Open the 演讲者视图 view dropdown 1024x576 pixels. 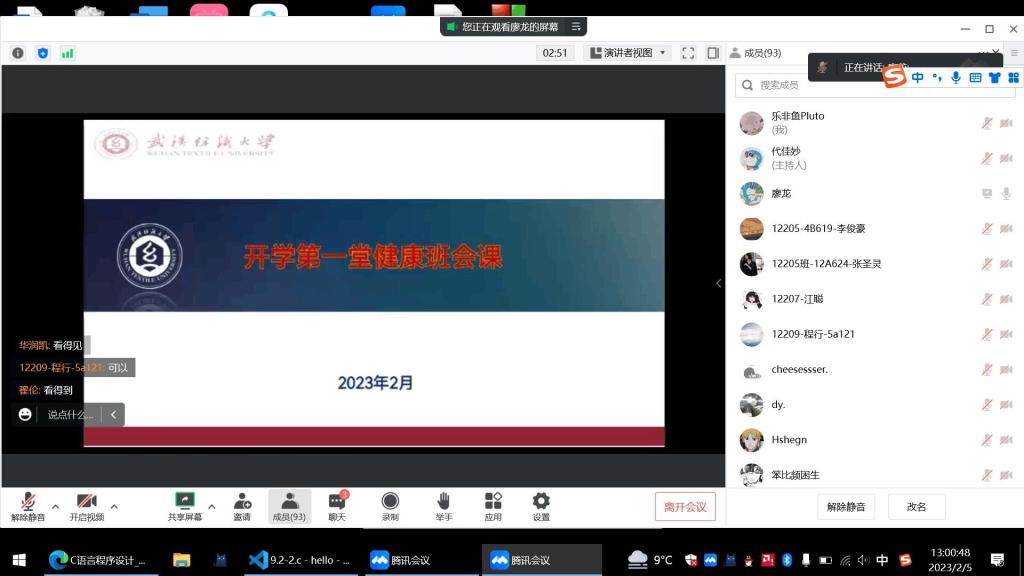click(x=628, y=53)
